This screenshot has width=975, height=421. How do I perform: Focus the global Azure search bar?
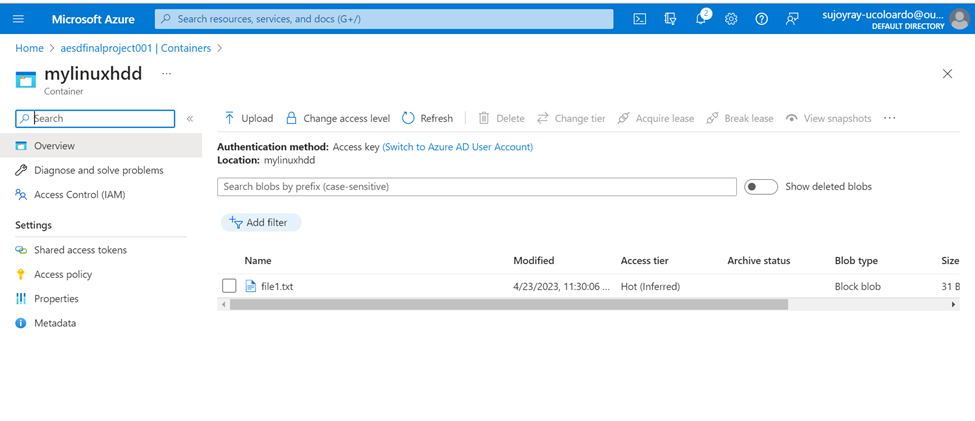tap(384, 19)
